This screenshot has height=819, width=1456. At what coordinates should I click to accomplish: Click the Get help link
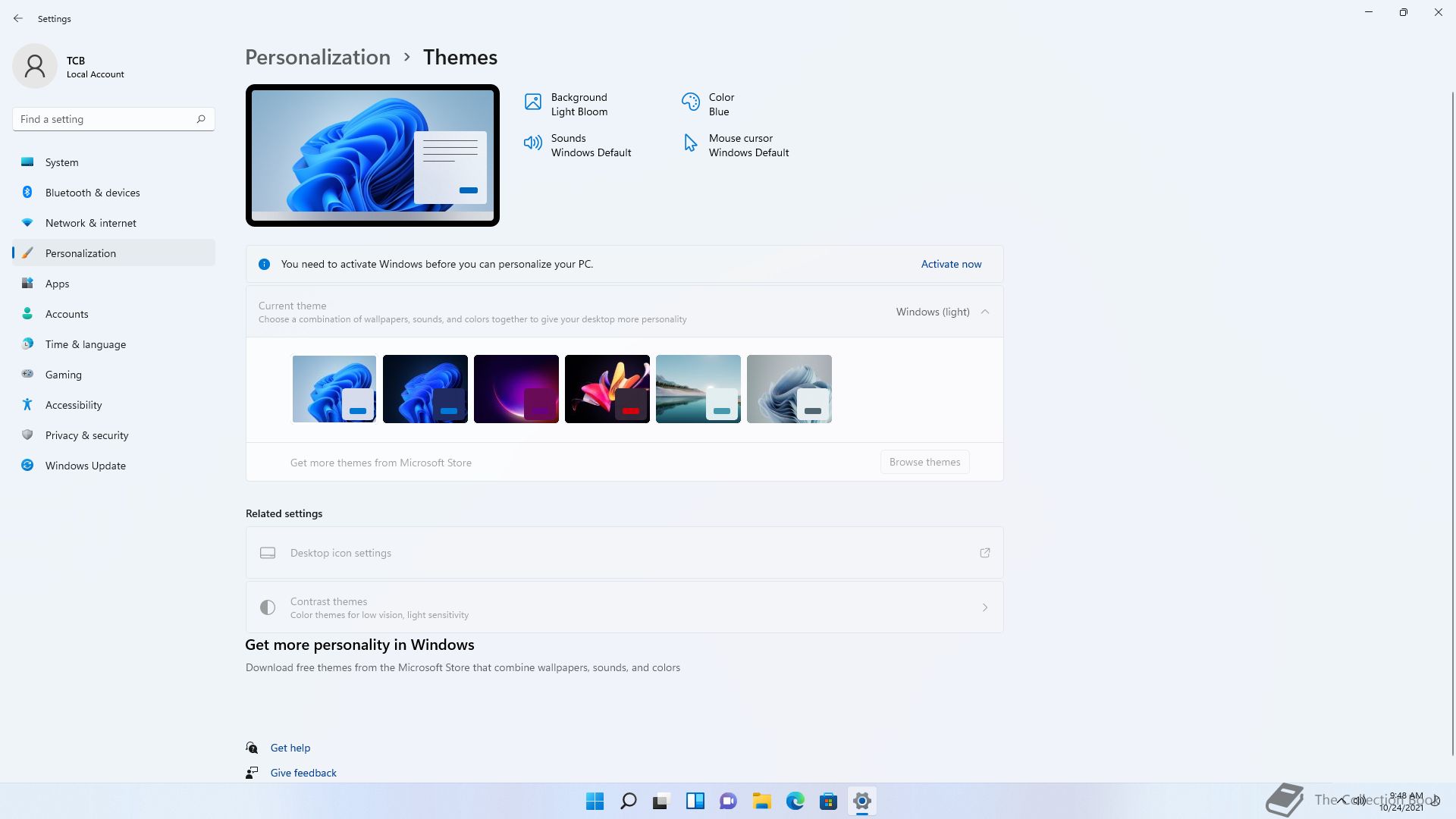coord(290,748)
